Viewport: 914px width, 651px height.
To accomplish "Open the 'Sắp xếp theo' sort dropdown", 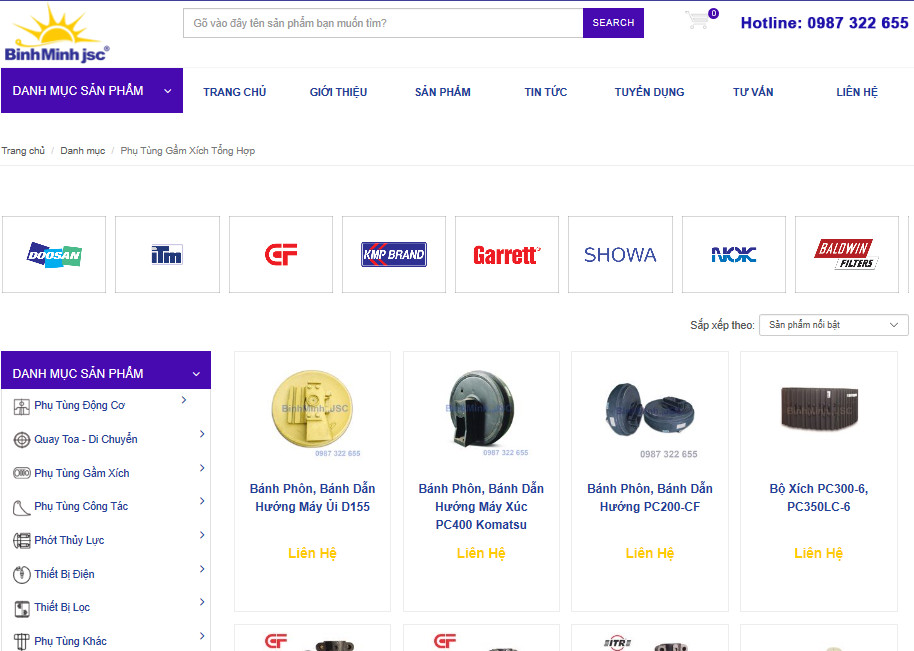I will click(x=833, y=325).
